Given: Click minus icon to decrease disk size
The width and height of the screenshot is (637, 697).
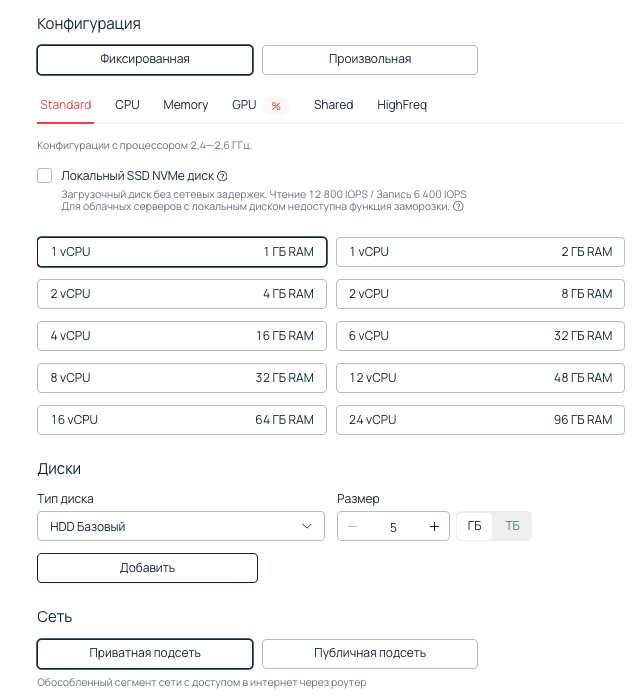Looking at the screenshot, I should click(353, 527).
